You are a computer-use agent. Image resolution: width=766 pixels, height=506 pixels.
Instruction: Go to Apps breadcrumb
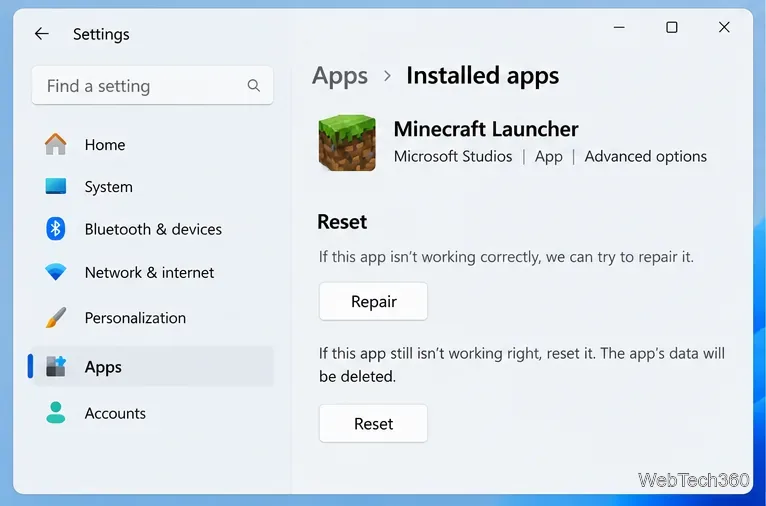[340, 76]
